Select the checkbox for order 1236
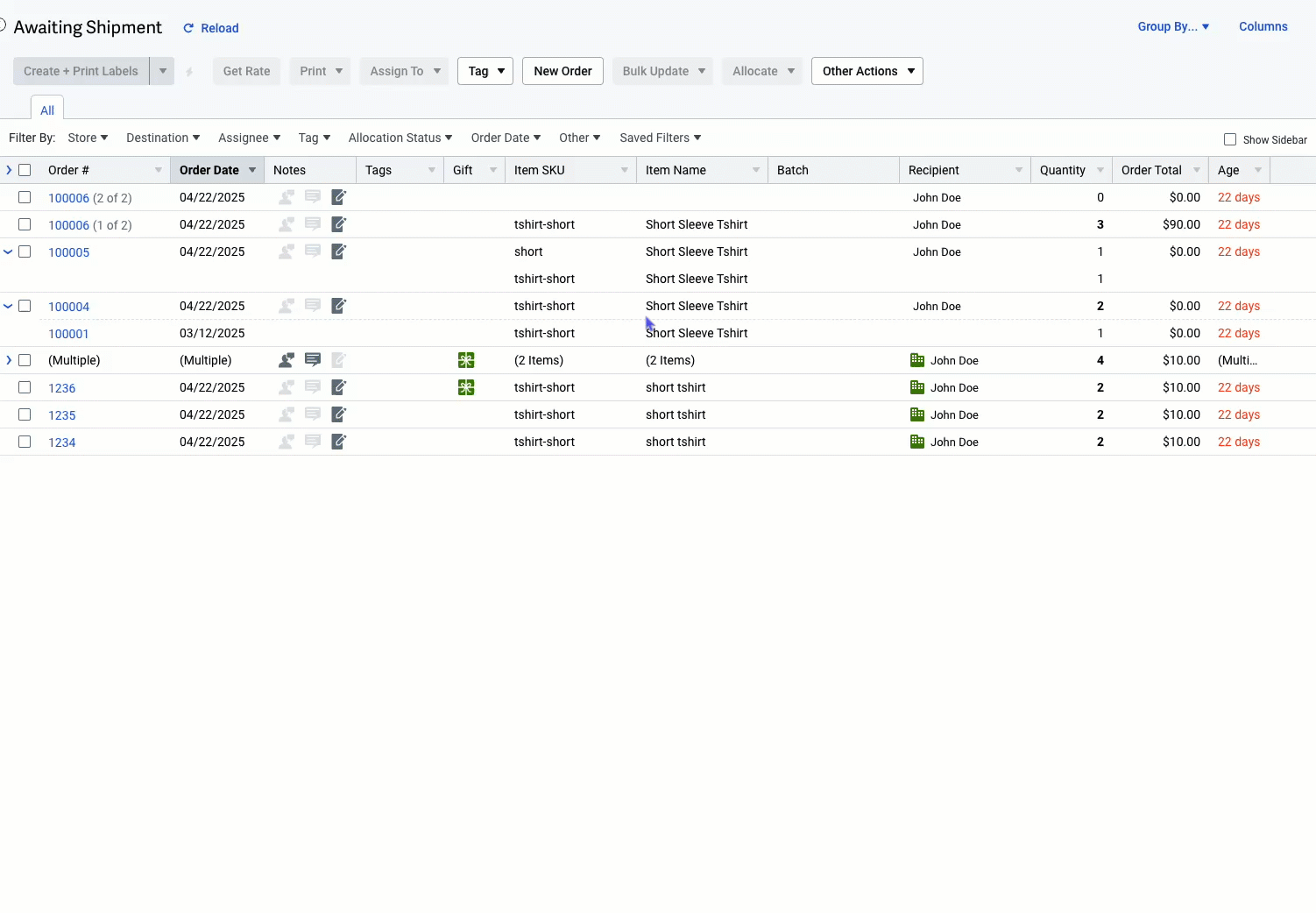 point(25,387)
